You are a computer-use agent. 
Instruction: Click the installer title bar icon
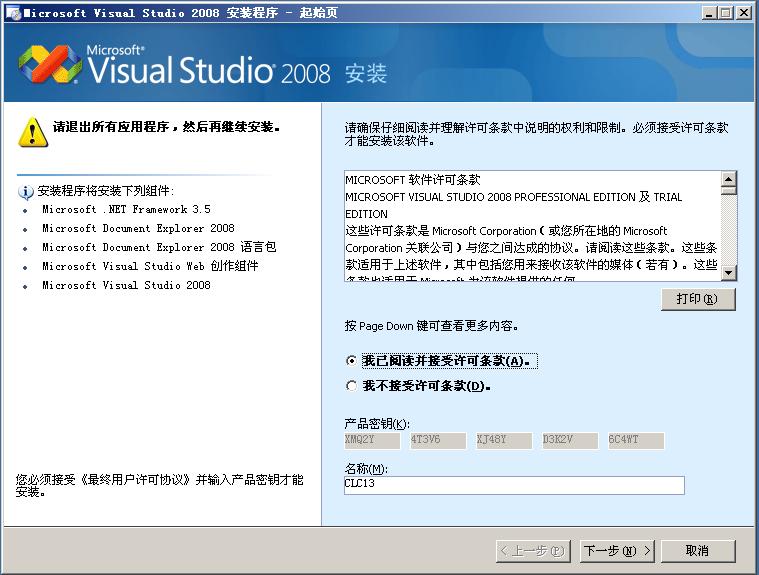point(14,13)
